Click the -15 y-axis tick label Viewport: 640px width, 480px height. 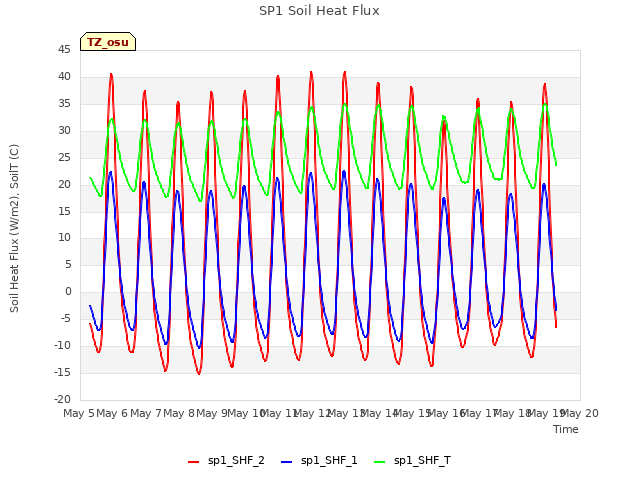click(x=63, y=372)
